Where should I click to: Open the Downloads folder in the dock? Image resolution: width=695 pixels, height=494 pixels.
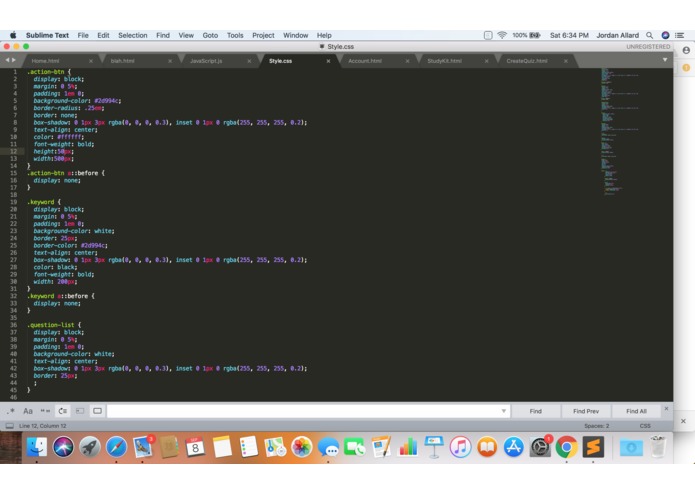coord(631,447)
